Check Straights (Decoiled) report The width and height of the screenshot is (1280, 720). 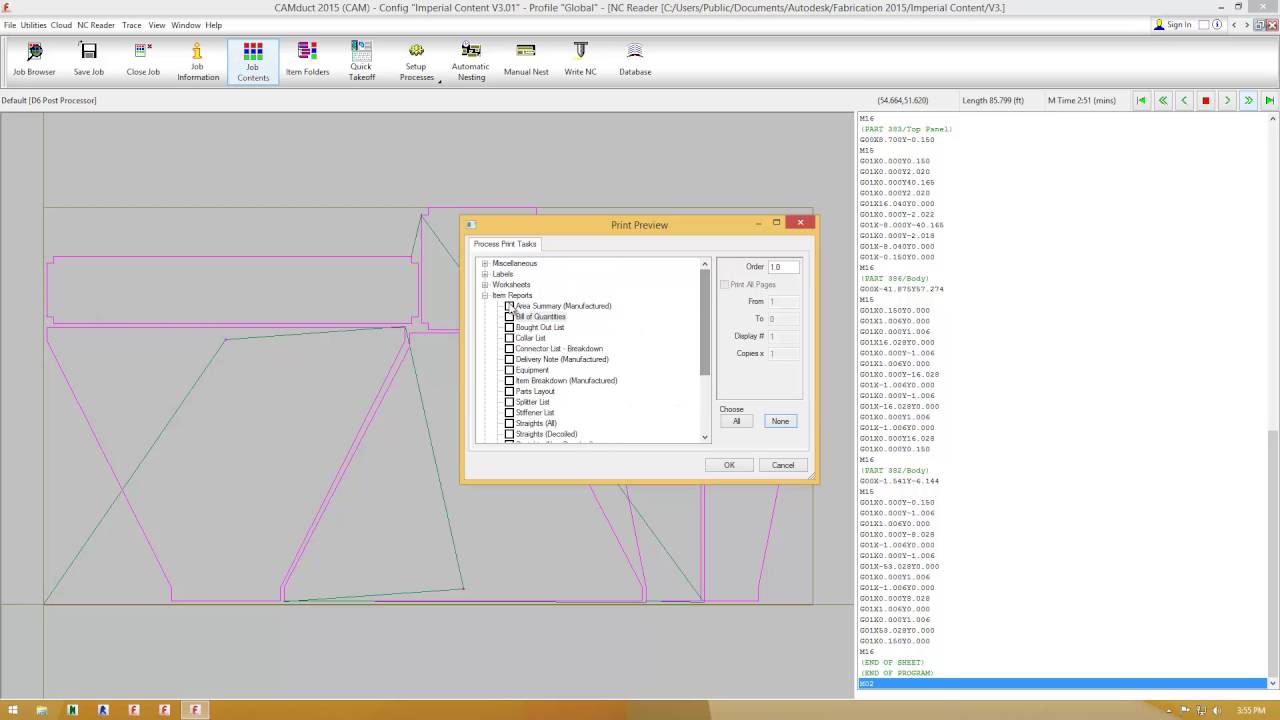(509, 434)
